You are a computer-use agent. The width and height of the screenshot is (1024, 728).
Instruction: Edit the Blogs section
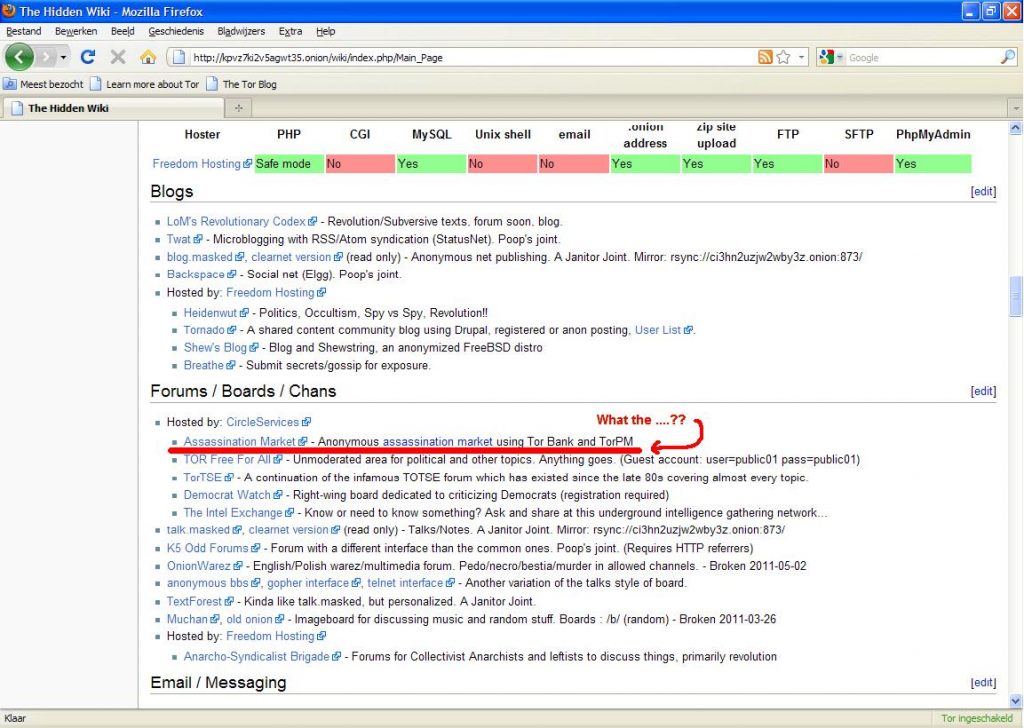tap(983, 191)
